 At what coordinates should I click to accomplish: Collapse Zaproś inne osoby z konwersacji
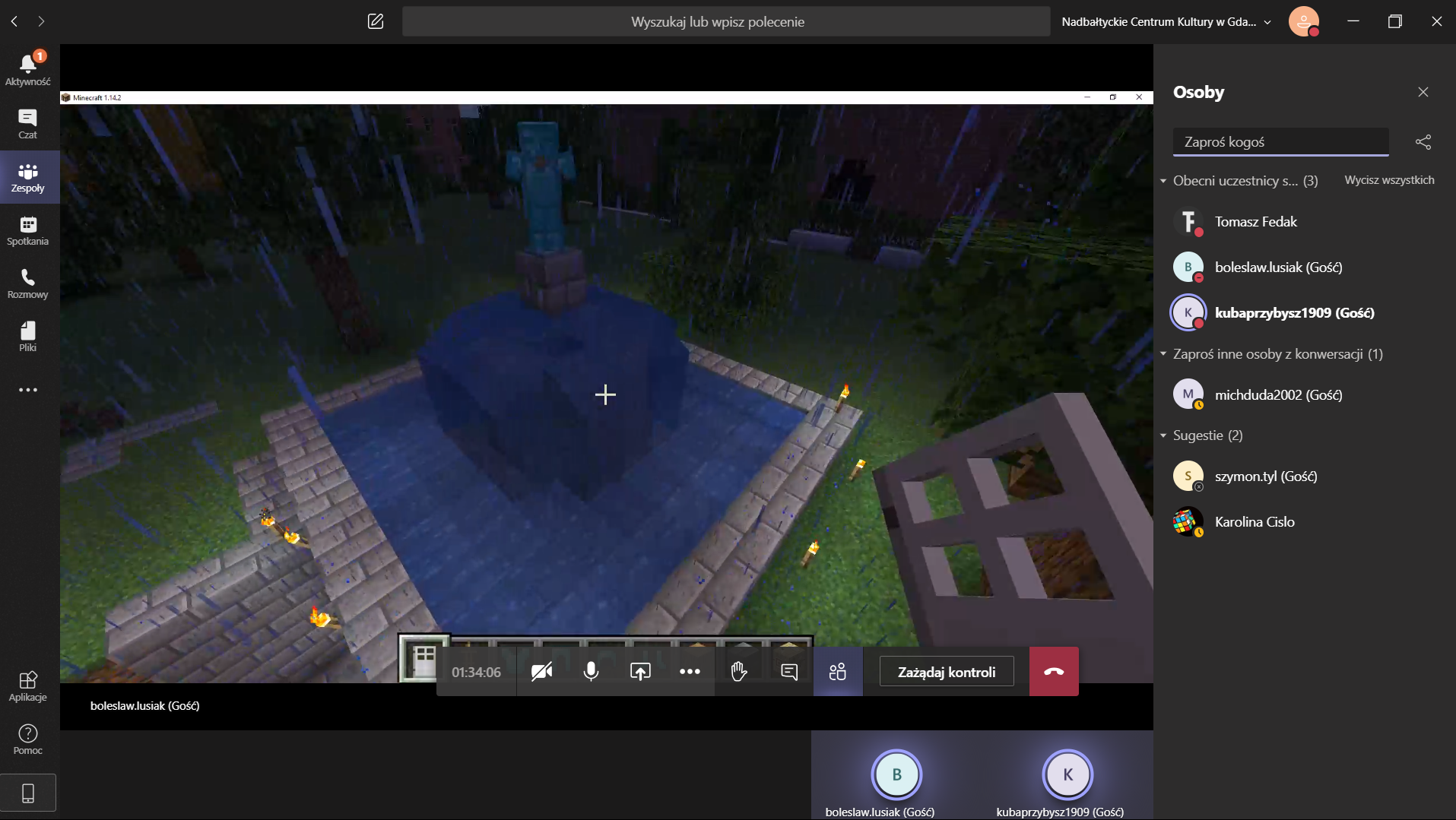[x=1163, y=354]
